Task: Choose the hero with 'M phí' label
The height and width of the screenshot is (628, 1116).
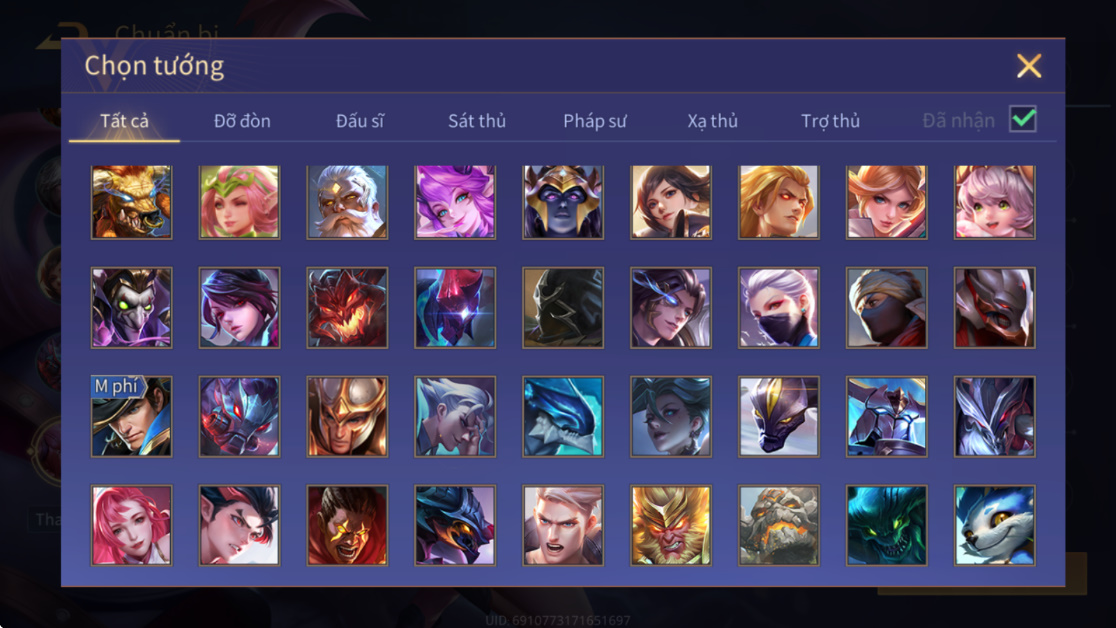Action: pos(132,417)
